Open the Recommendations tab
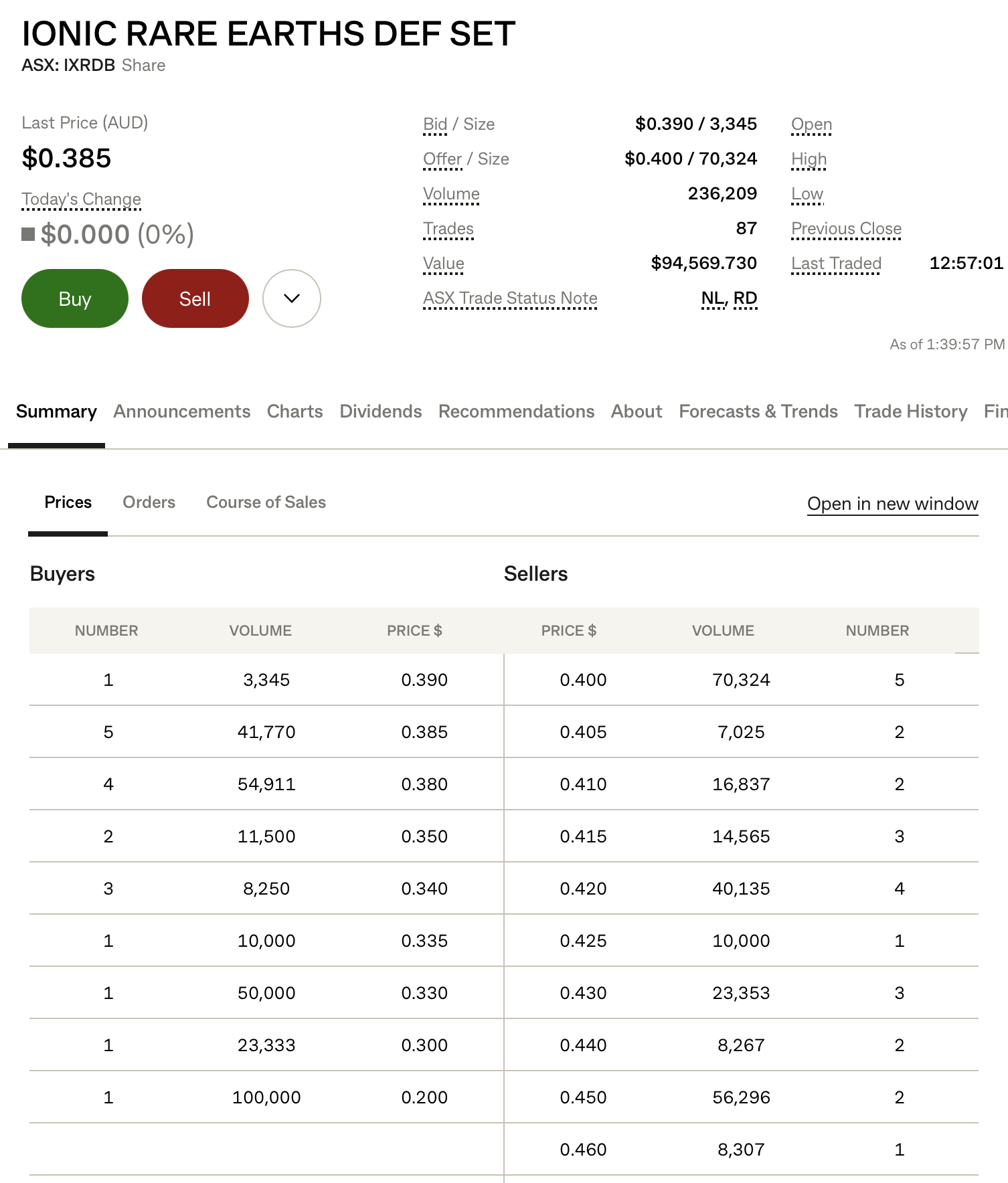1008x1183 pixels. click(516, 412)
